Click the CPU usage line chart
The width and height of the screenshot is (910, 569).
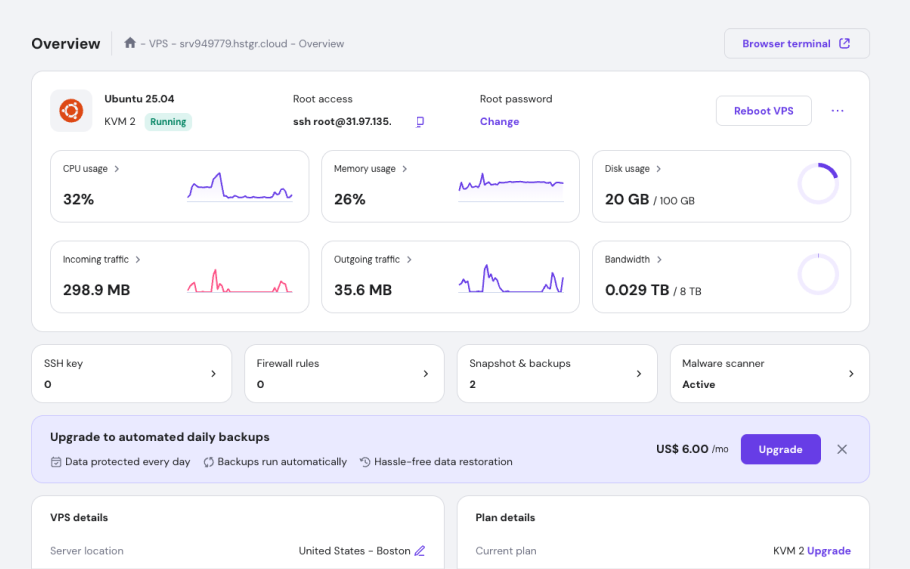click(240, 186)
